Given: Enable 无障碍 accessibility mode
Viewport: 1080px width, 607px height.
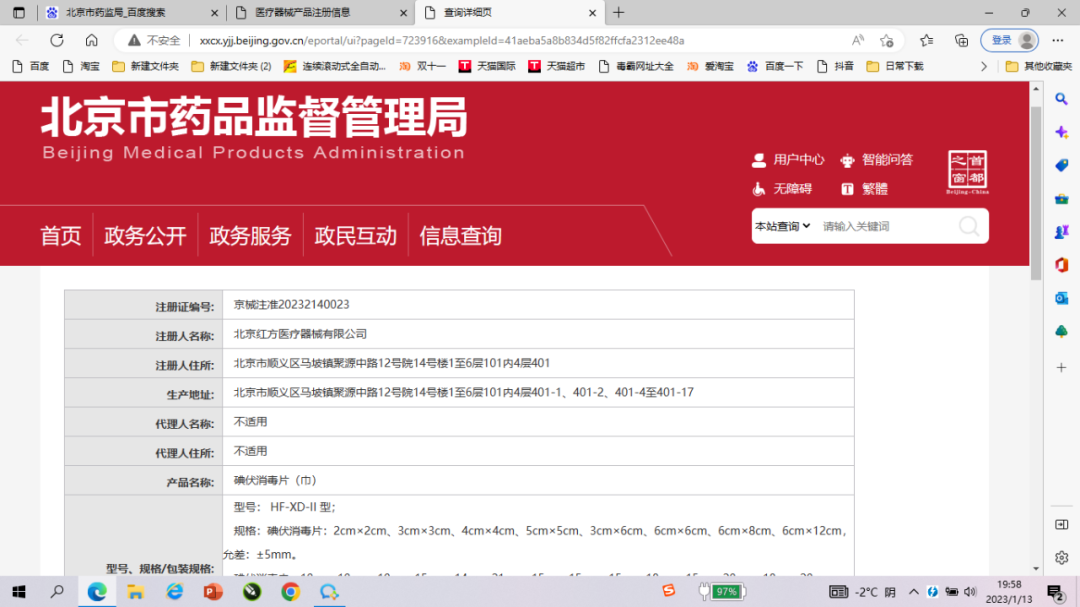Looking at the screenshot, I should (x=782, y=189).
